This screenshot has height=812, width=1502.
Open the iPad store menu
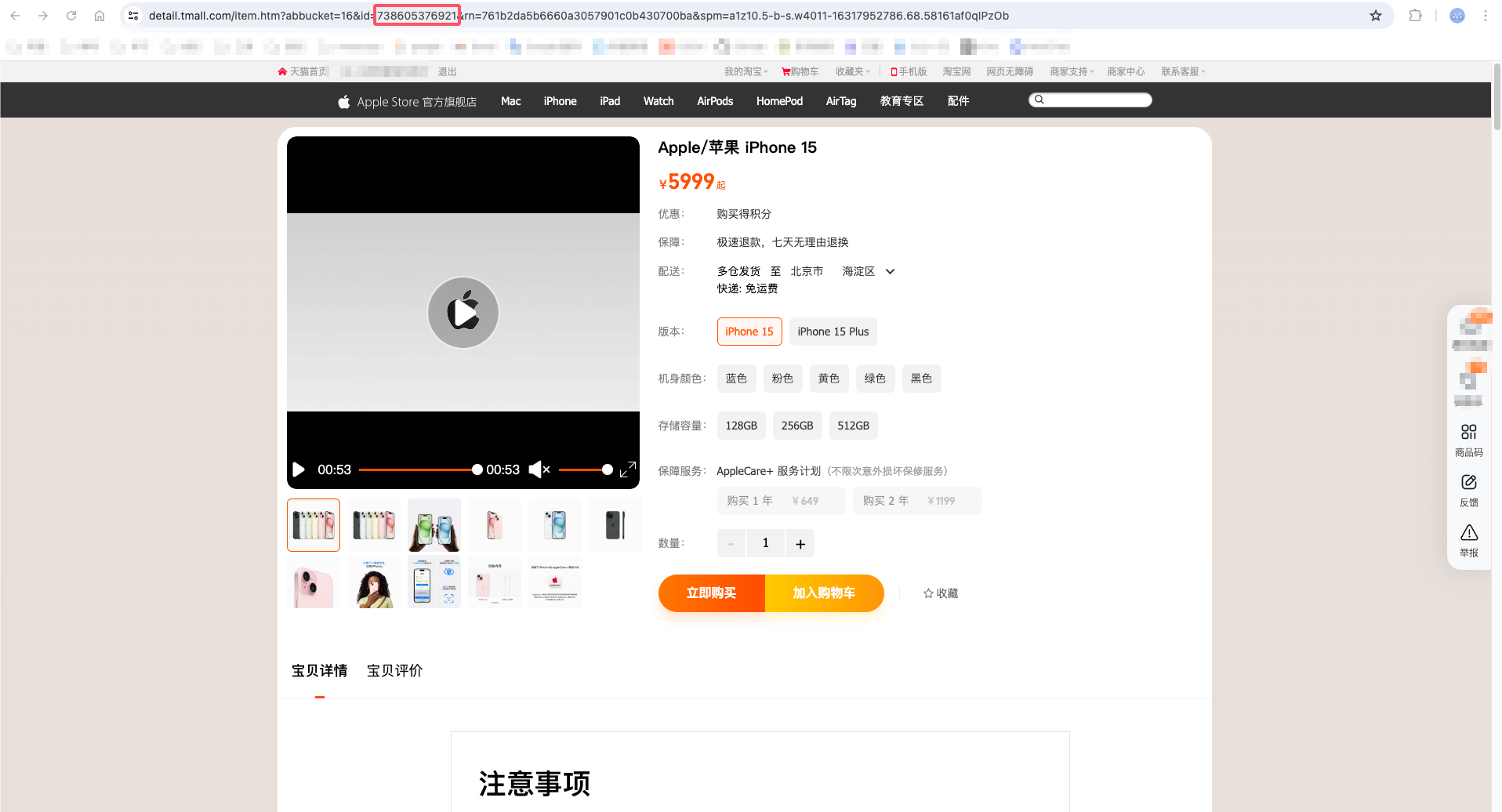(x=610, y=101)
